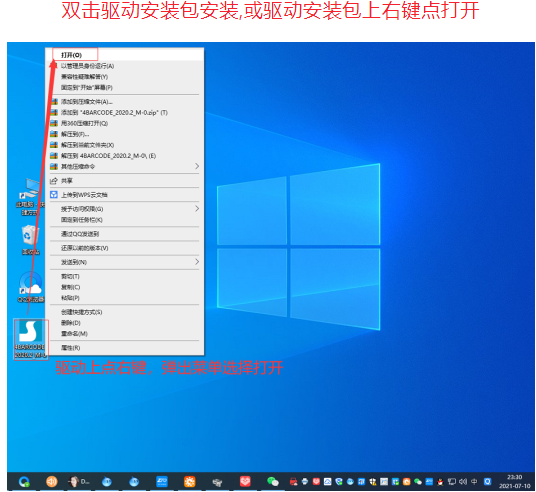Select the Recycle Bin desktop icon
Viewport: 536px width, 492px height.
31,240
